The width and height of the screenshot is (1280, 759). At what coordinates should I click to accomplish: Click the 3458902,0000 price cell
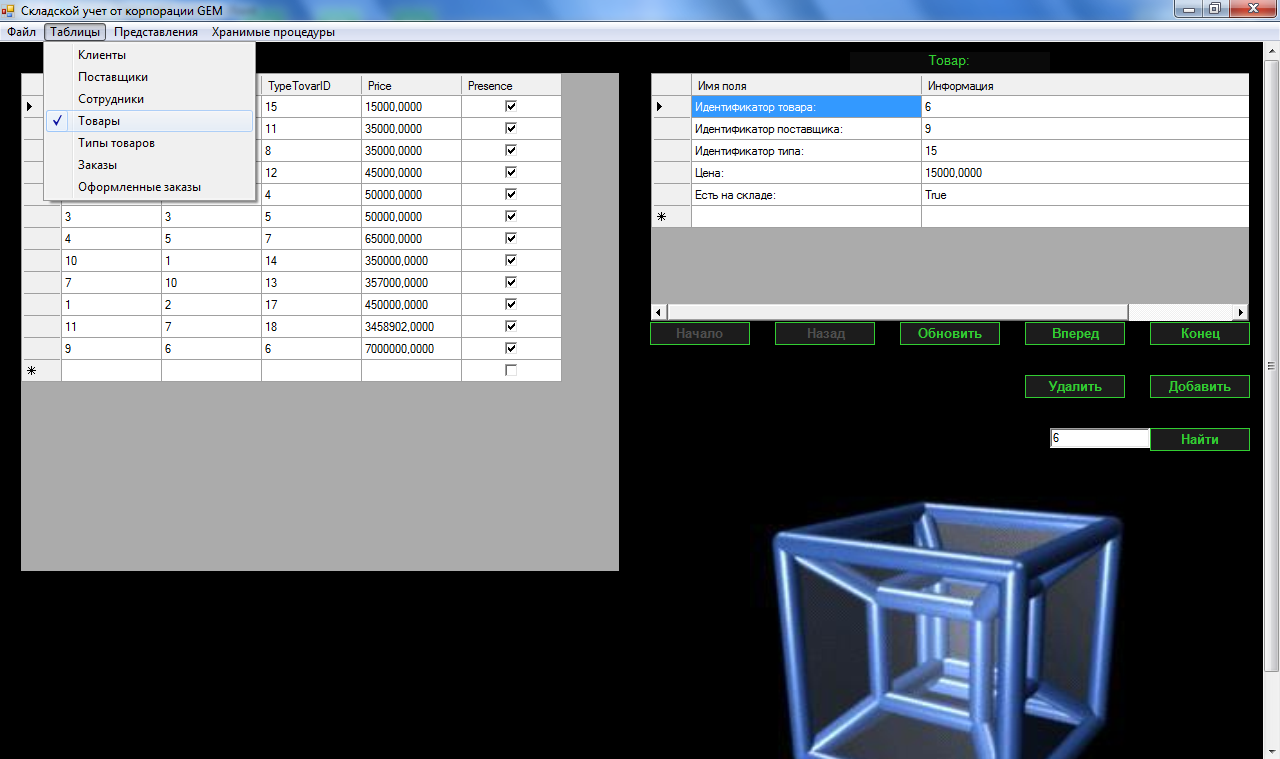click(411, 326)
